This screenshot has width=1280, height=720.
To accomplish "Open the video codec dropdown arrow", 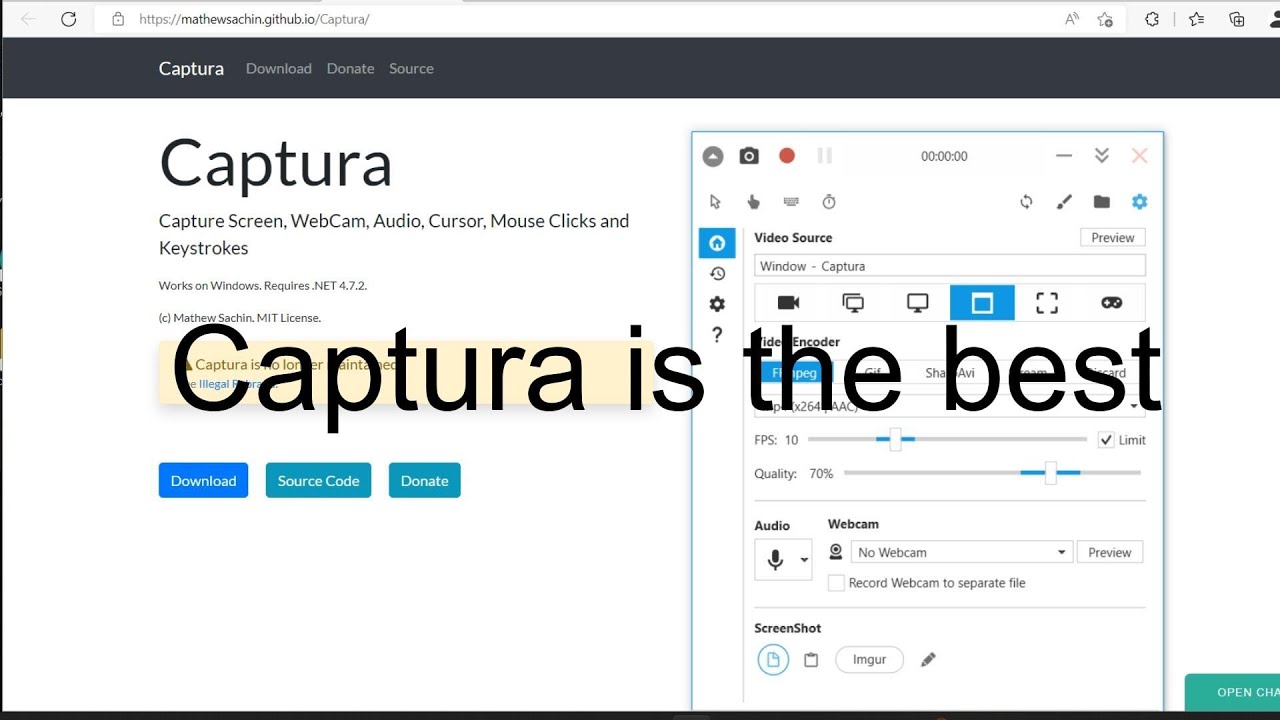I will [x=1135, y=406].
